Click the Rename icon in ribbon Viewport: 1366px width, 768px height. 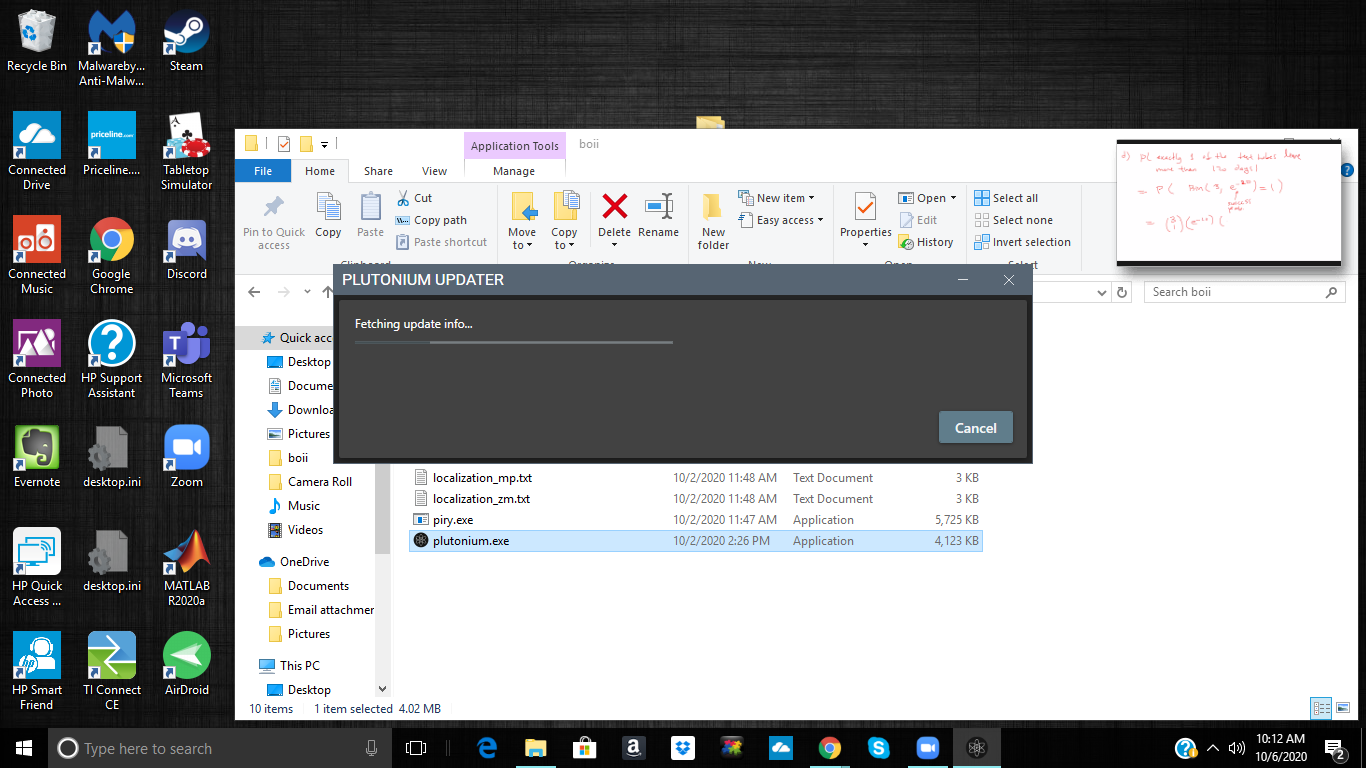658,215
